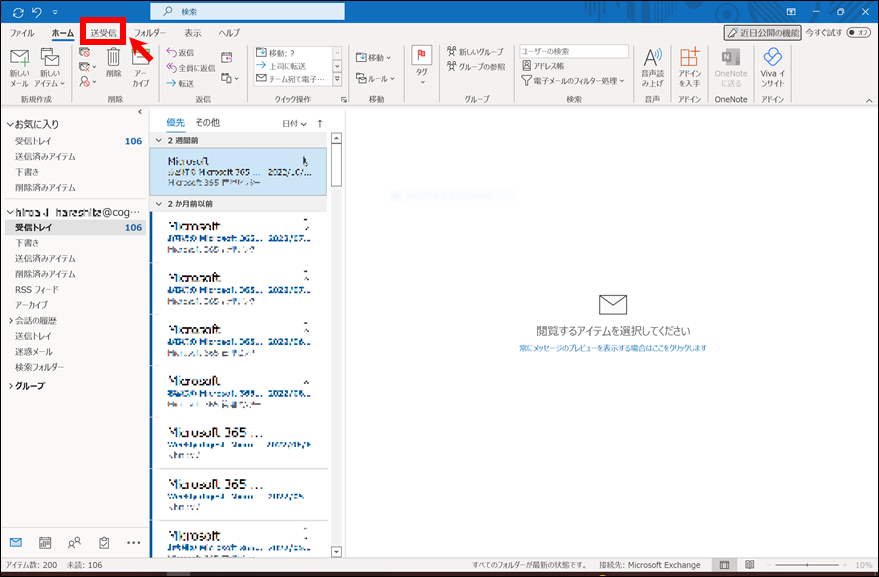Select 下書き under お気に入り

tap(27, 172)
